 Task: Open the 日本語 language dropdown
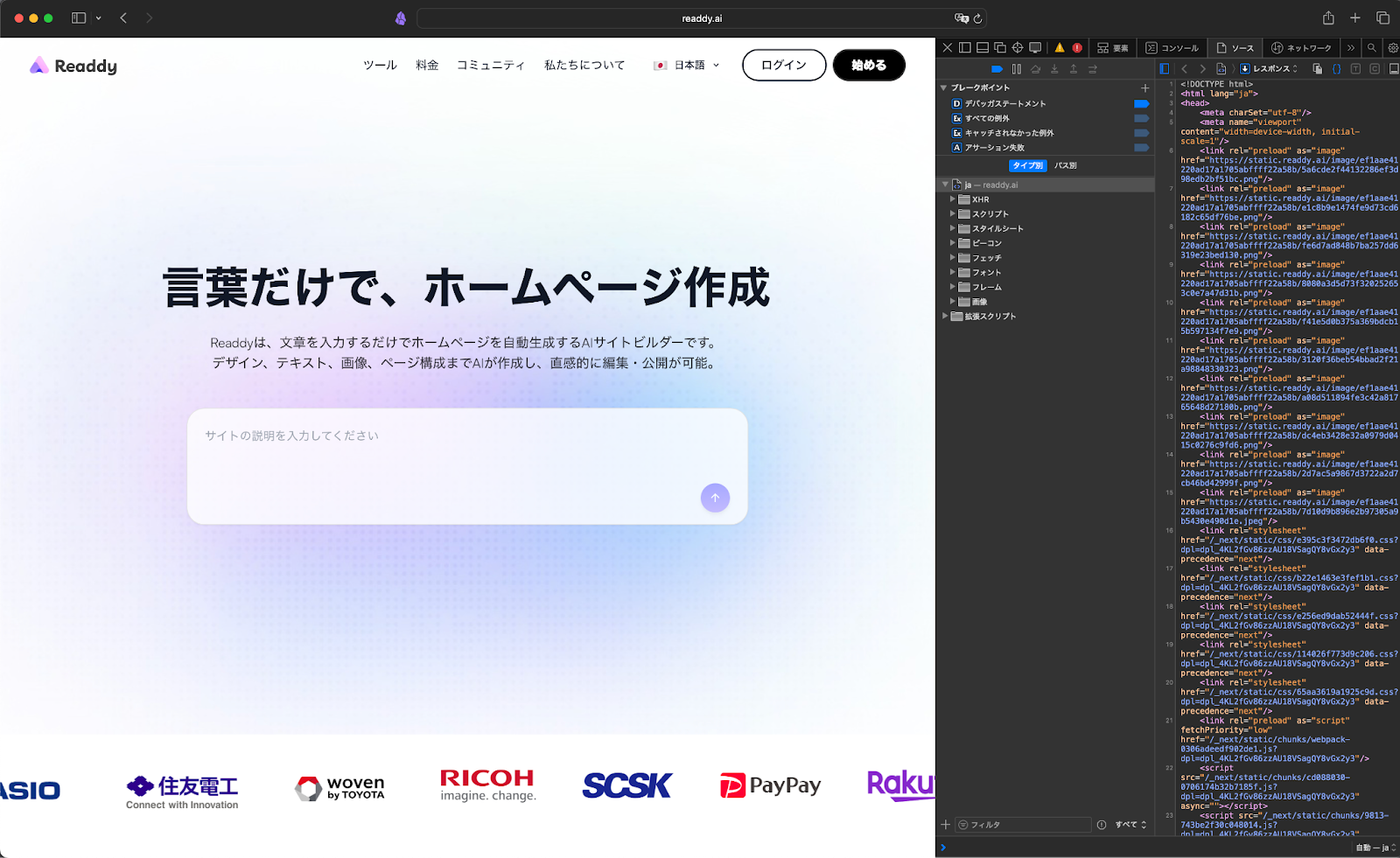[x=687, y=65]
